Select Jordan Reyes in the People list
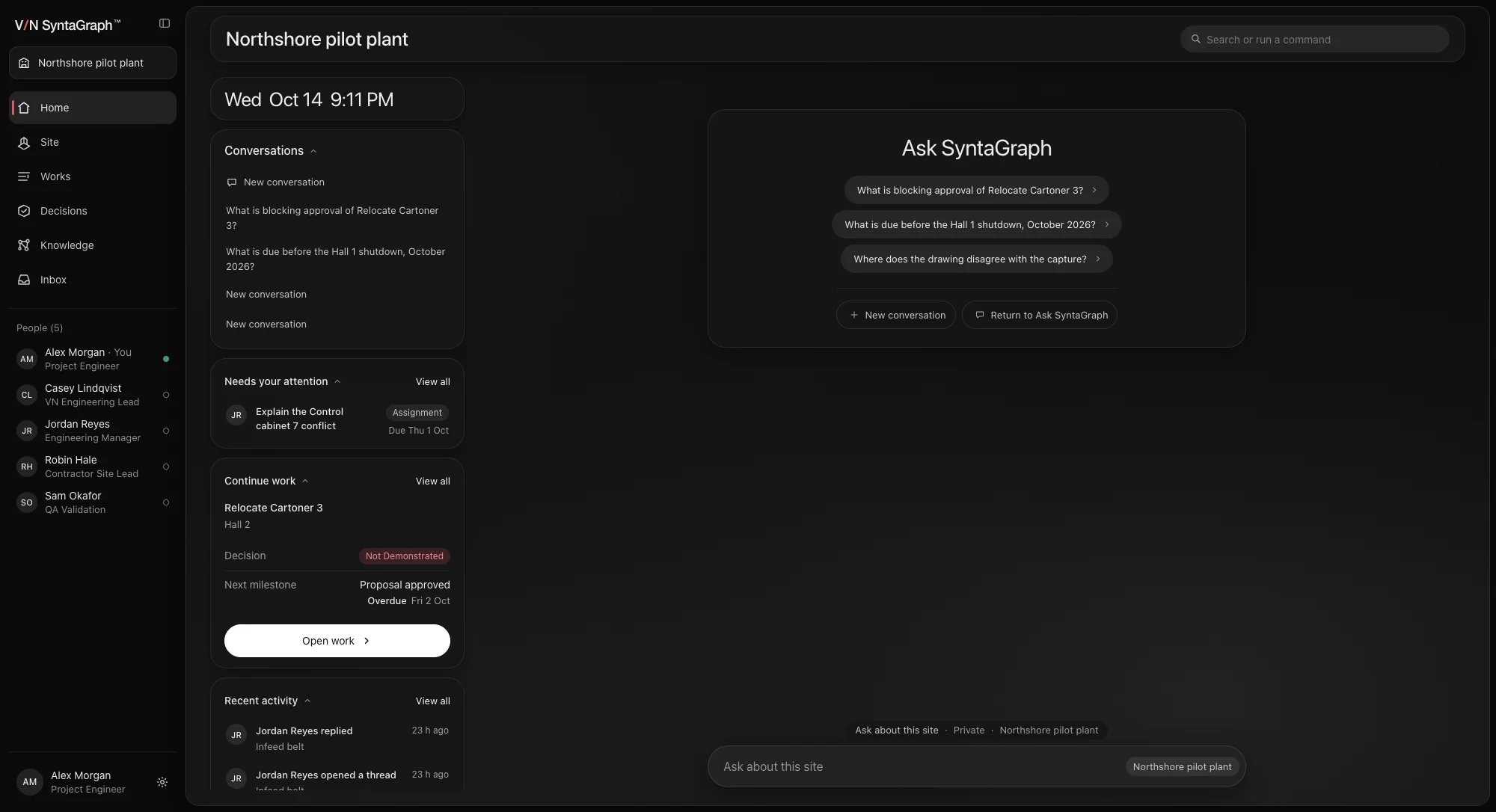 coord(93,431)
